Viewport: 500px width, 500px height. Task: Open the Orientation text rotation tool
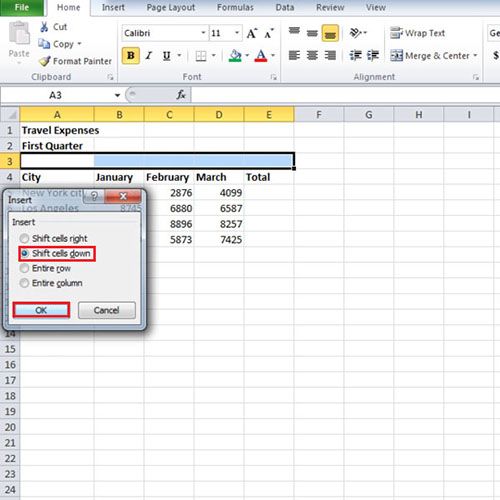tap(356, 33)
